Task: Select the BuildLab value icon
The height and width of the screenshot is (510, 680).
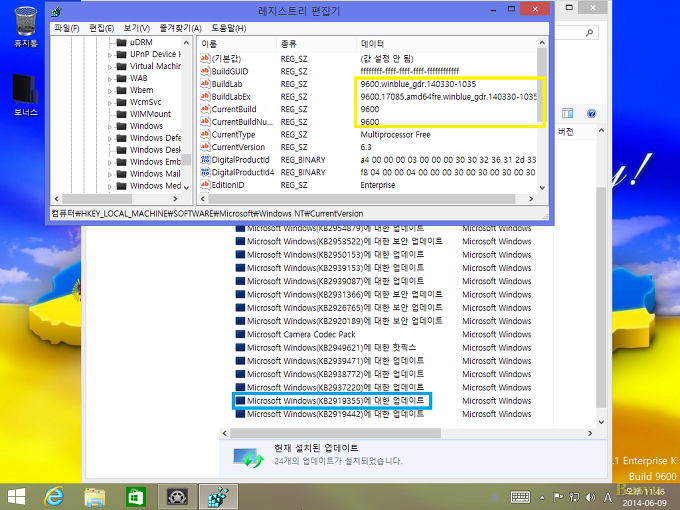Action: [205, 83]
